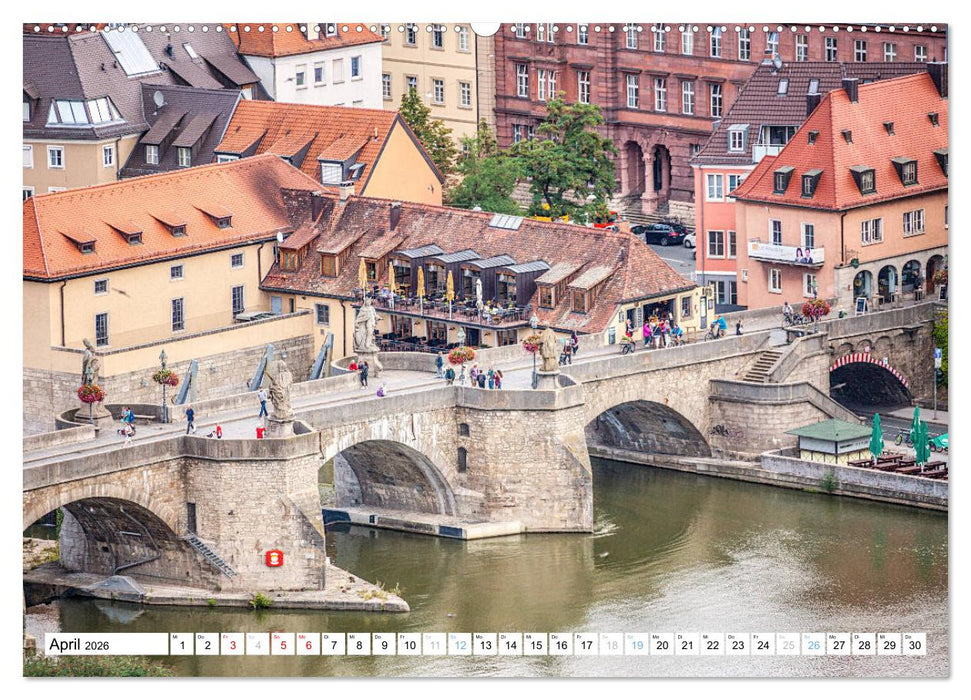
Task: Click the blue Sunday date 19
Action: (x=637, y=648)
